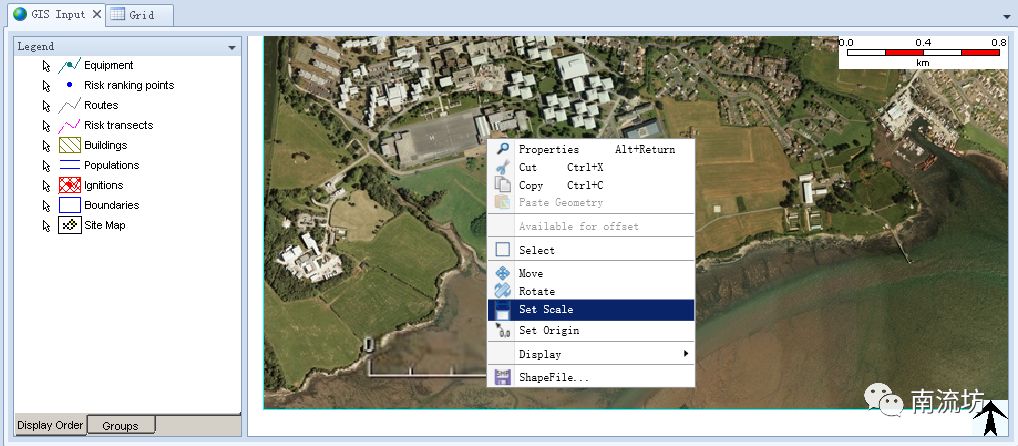Click the Risk transects line icon
The height and width of the screenshot is (446, 1018).
(69, 126)
